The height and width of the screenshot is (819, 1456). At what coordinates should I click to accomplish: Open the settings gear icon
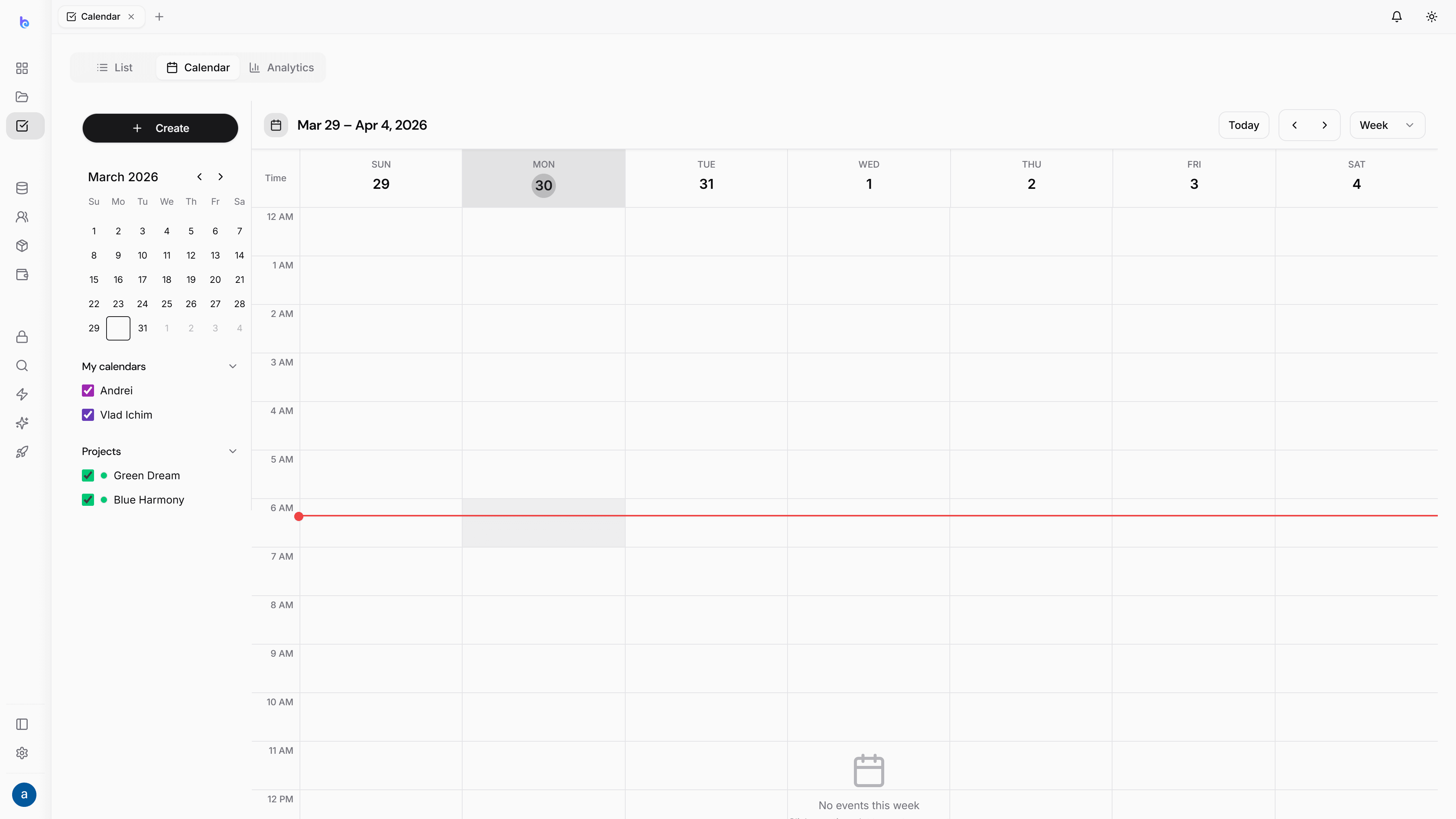(22, 753)
